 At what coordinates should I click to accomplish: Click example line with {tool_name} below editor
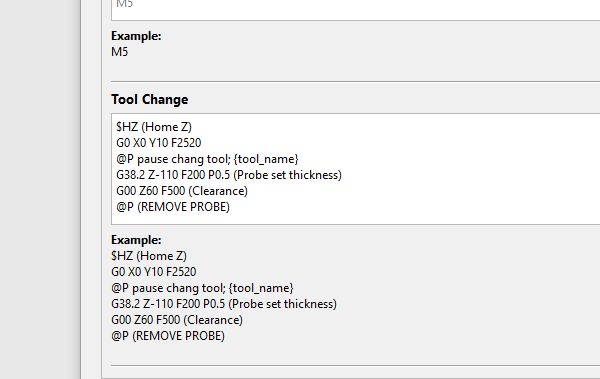pyautogui.click(x=202, y=288)
